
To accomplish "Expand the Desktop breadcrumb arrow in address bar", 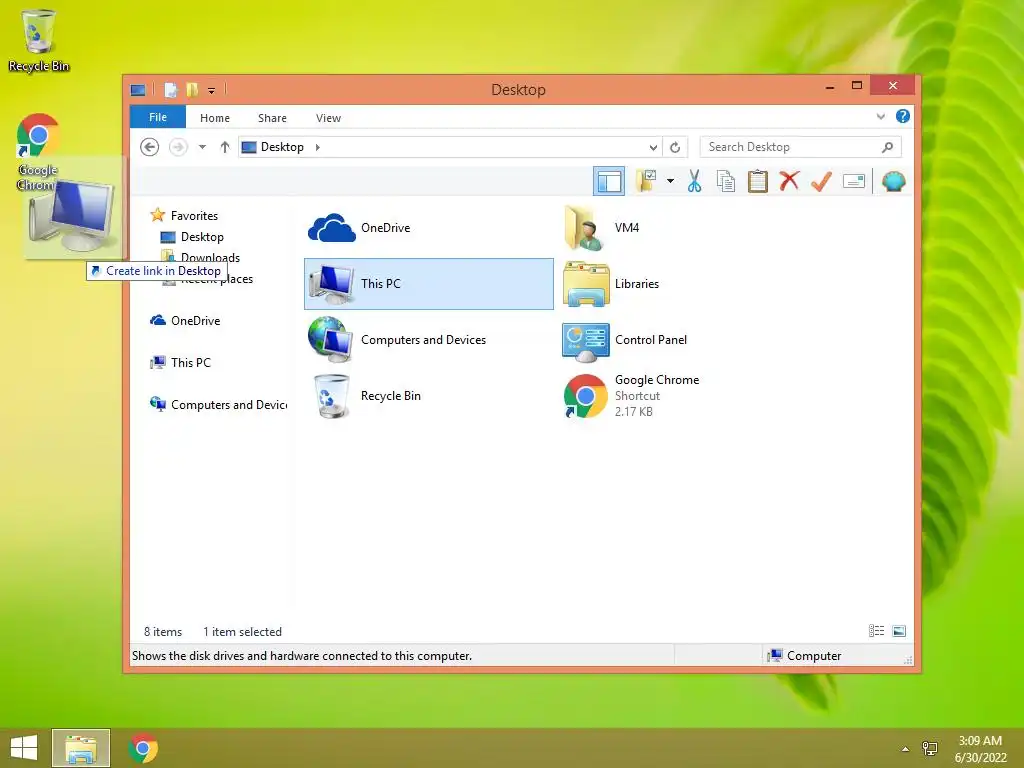I will coord(317,147).
